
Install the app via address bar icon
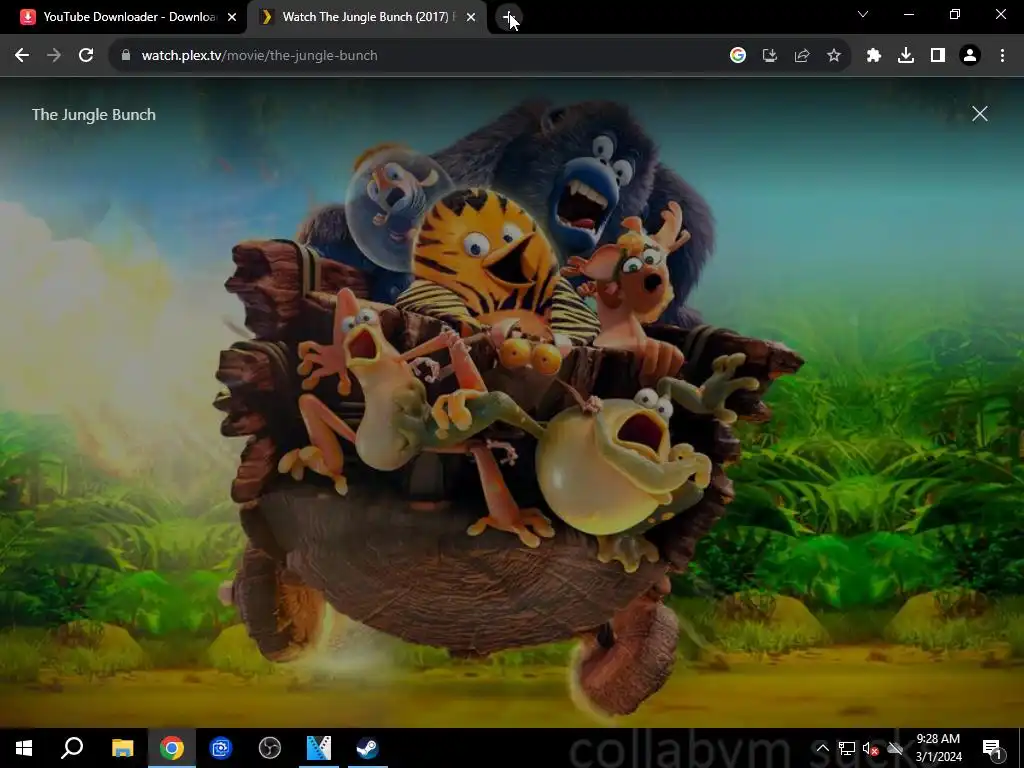[x=770, y=56]
